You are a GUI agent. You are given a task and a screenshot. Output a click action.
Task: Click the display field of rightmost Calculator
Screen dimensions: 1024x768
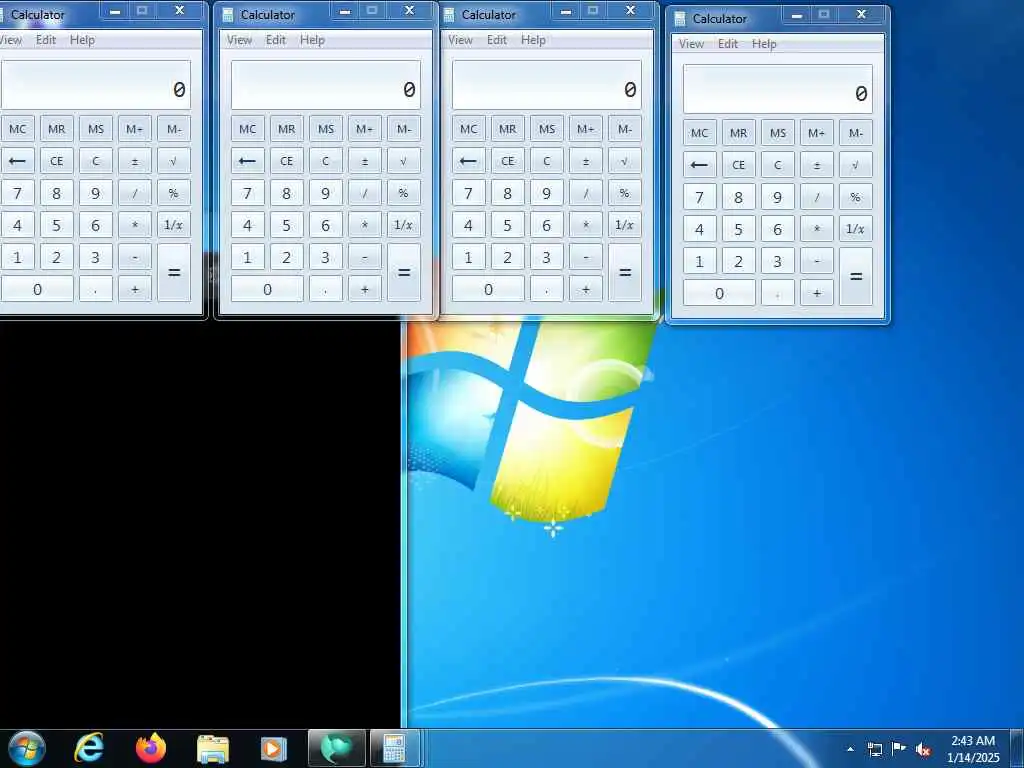pos(777,89)
